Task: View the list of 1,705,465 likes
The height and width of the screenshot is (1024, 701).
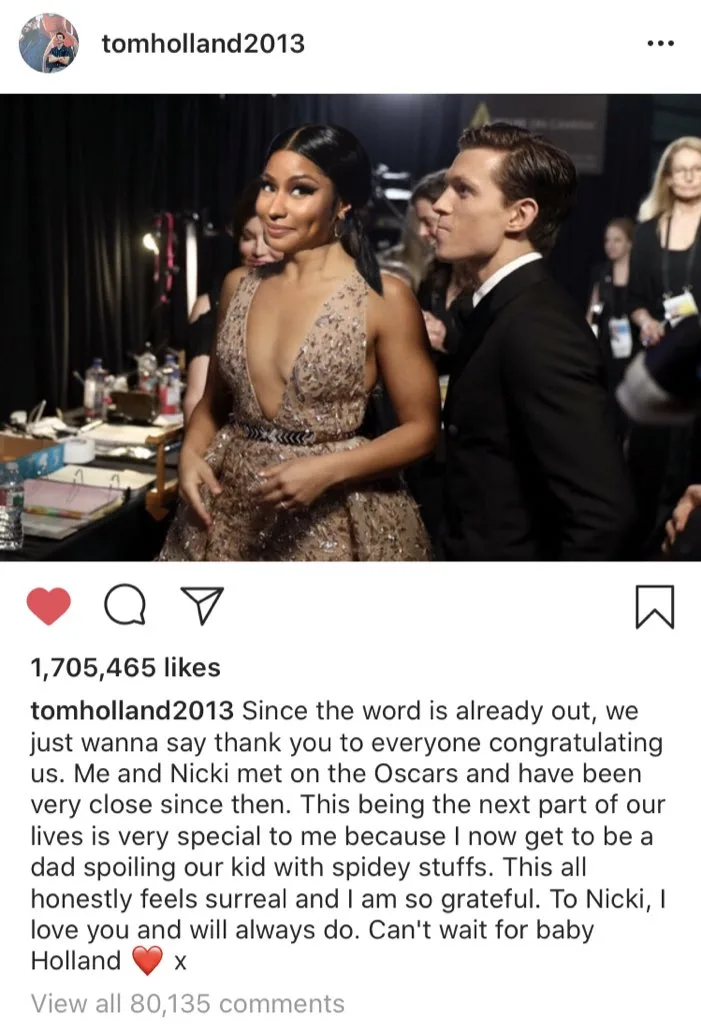Action: 125,667
